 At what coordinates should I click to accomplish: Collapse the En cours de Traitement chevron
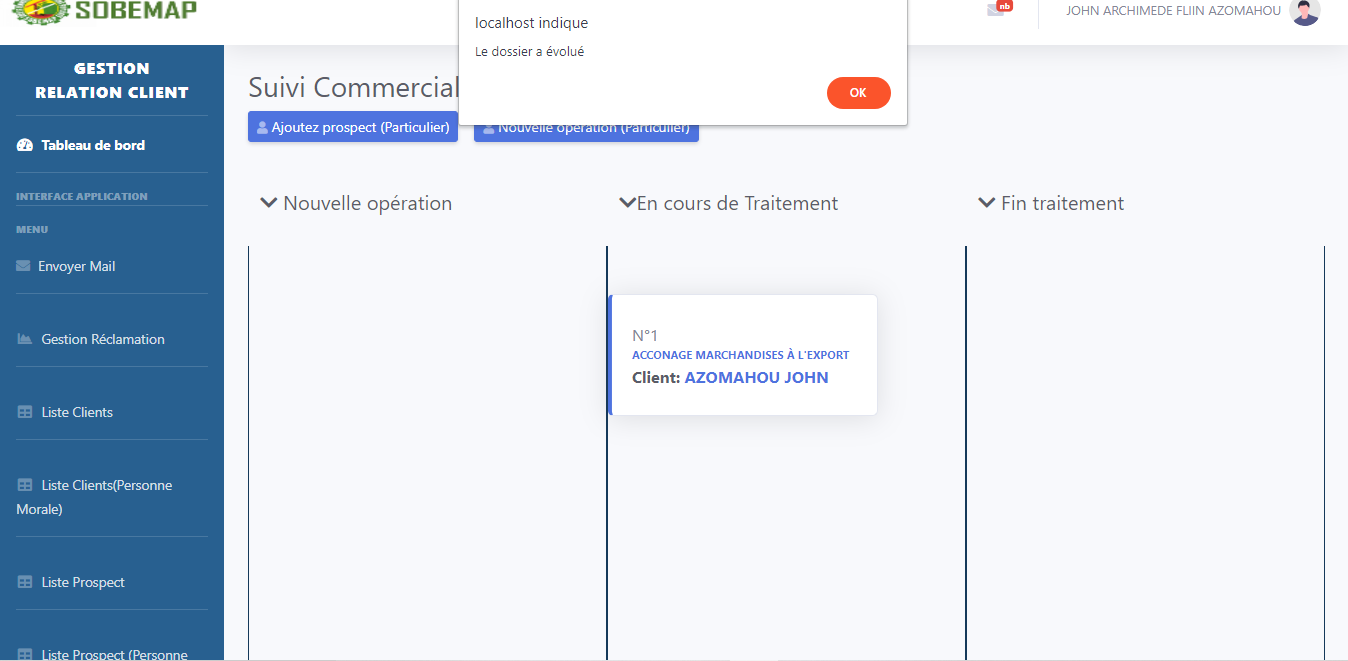(x=627, y=203)
